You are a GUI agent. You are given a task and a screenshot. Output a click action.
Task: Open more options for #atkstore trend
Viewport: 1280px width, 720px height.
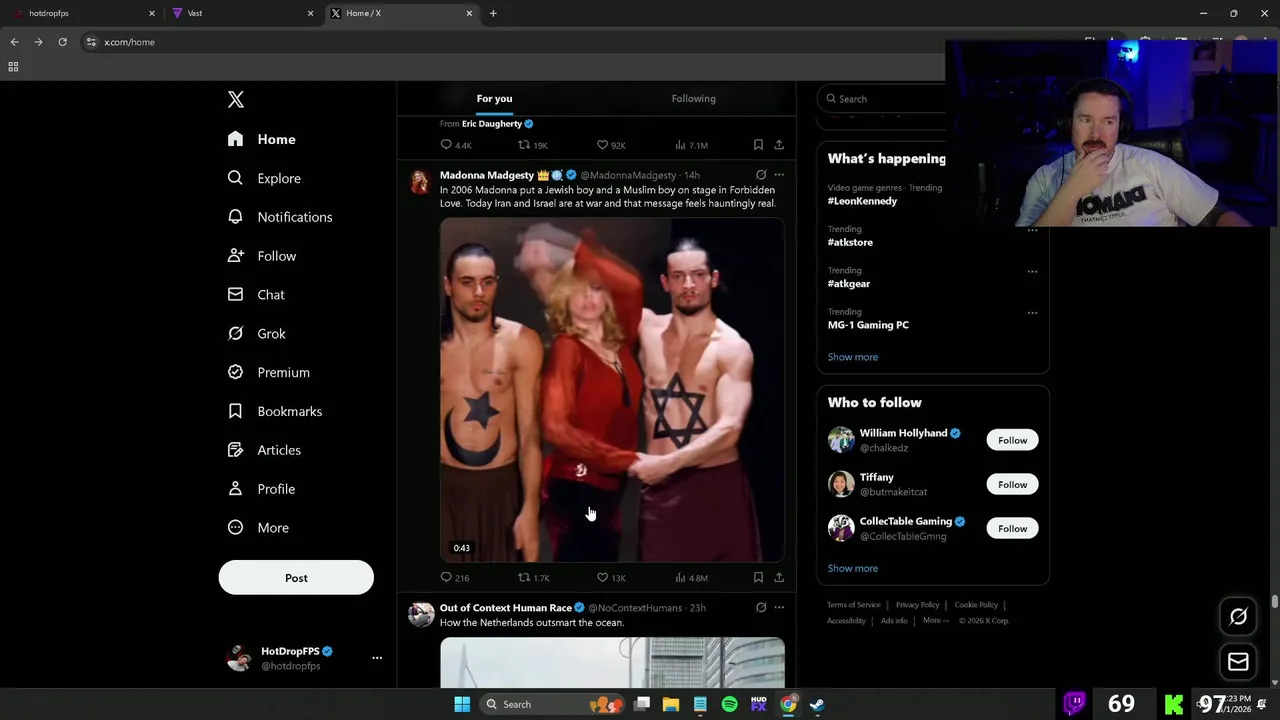tap(1032, 230)
